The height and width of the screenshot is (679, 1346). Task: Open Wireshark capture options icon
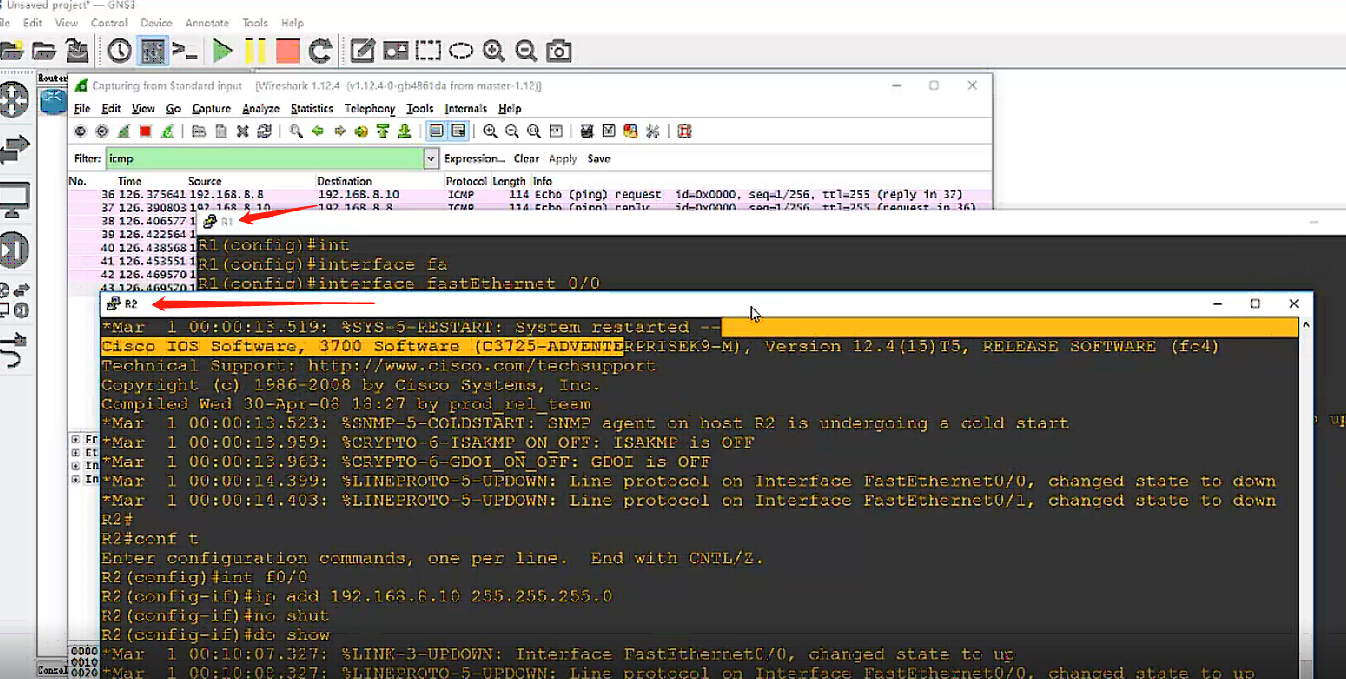click(102, 131)
